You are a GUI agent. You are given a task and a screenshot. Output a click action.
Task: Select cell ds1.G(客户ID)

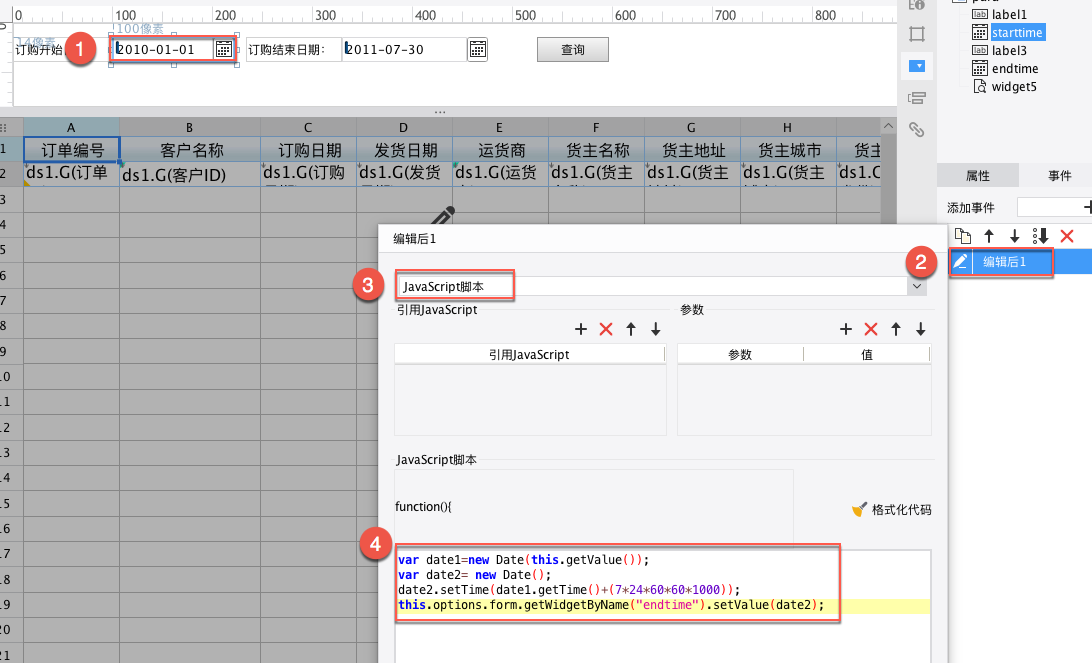[190, 174]
